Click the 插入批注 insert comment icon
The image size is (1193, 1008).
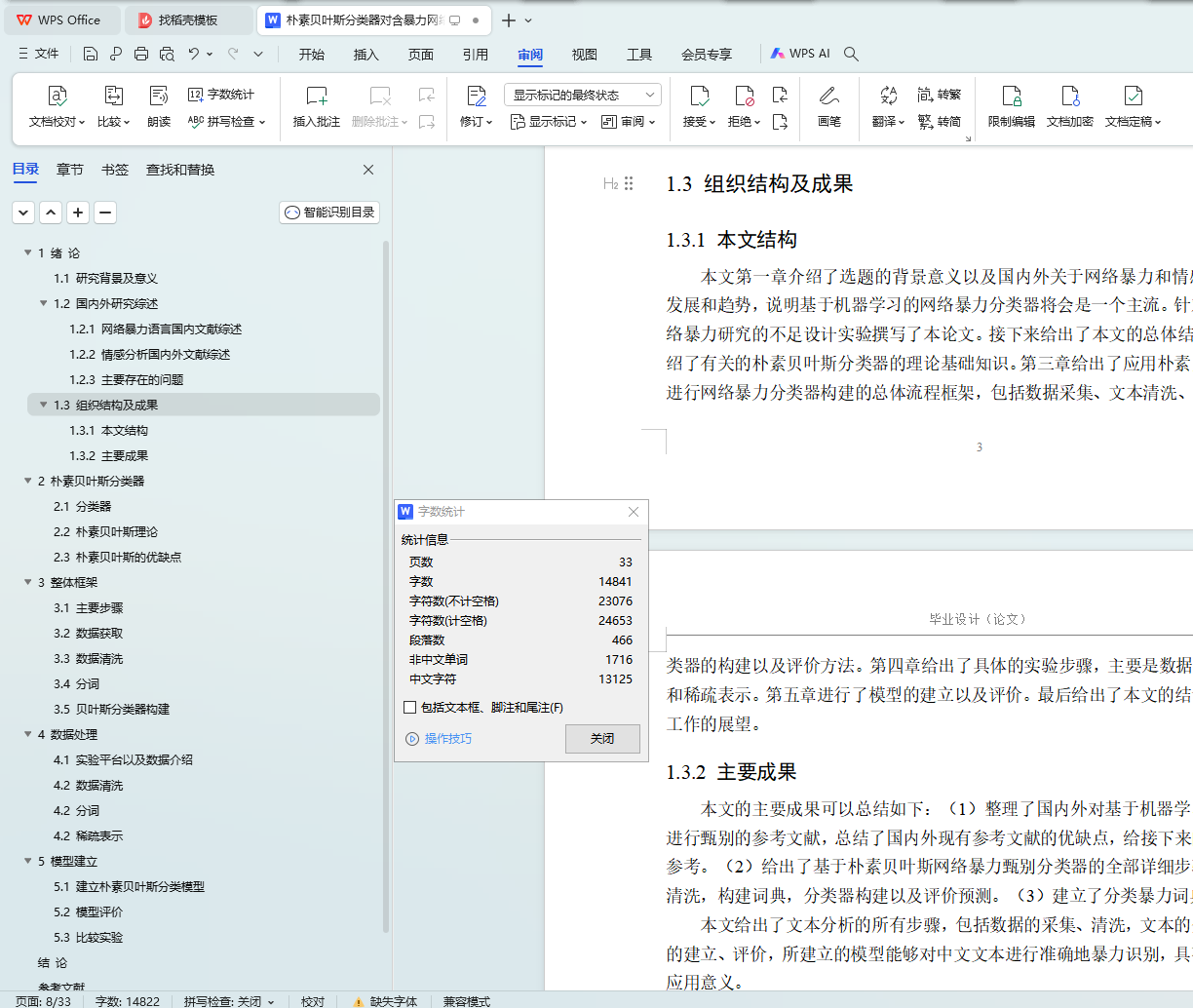point(317,97)
